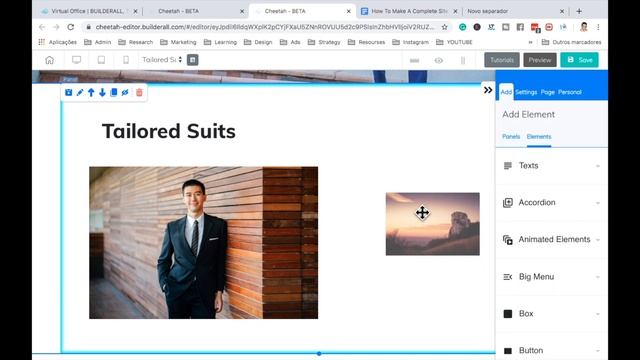640x360 pixels.
Task: Save the page with Save button
Action: point(580,60)
